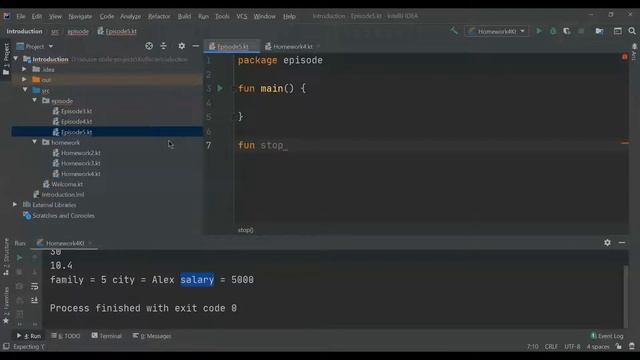Click the Build Project hammer icon

click(454, 31)
